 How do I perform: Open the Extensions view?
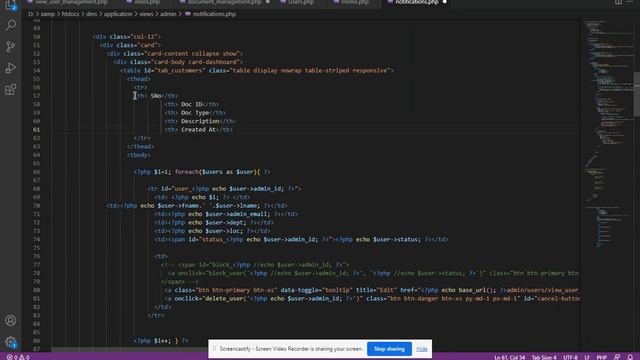pos(11,89)
